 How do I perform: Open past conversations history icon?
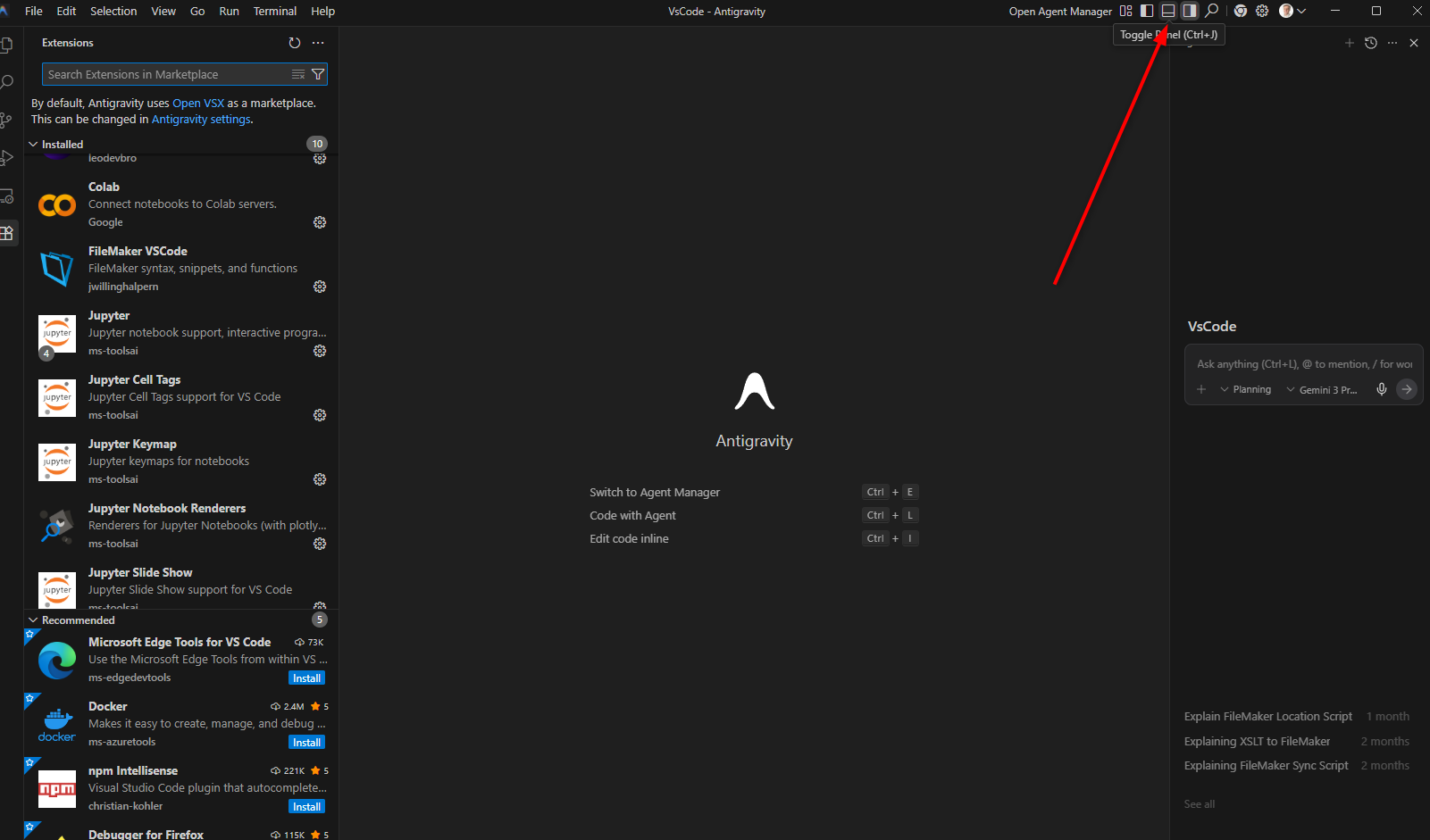pyautogui.click(x=1371, y=43)
